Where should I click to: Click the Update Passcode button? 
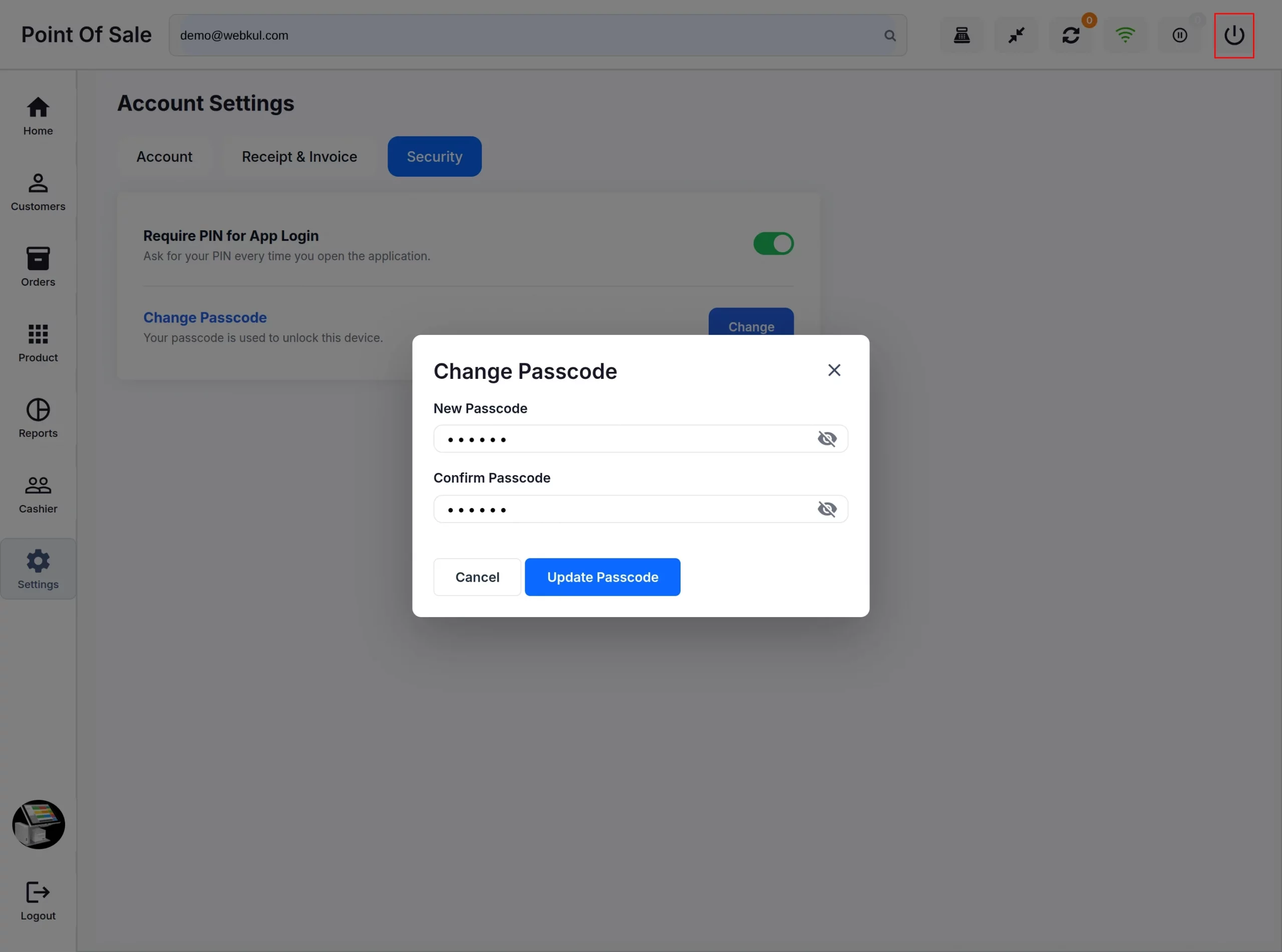[602, 577]
